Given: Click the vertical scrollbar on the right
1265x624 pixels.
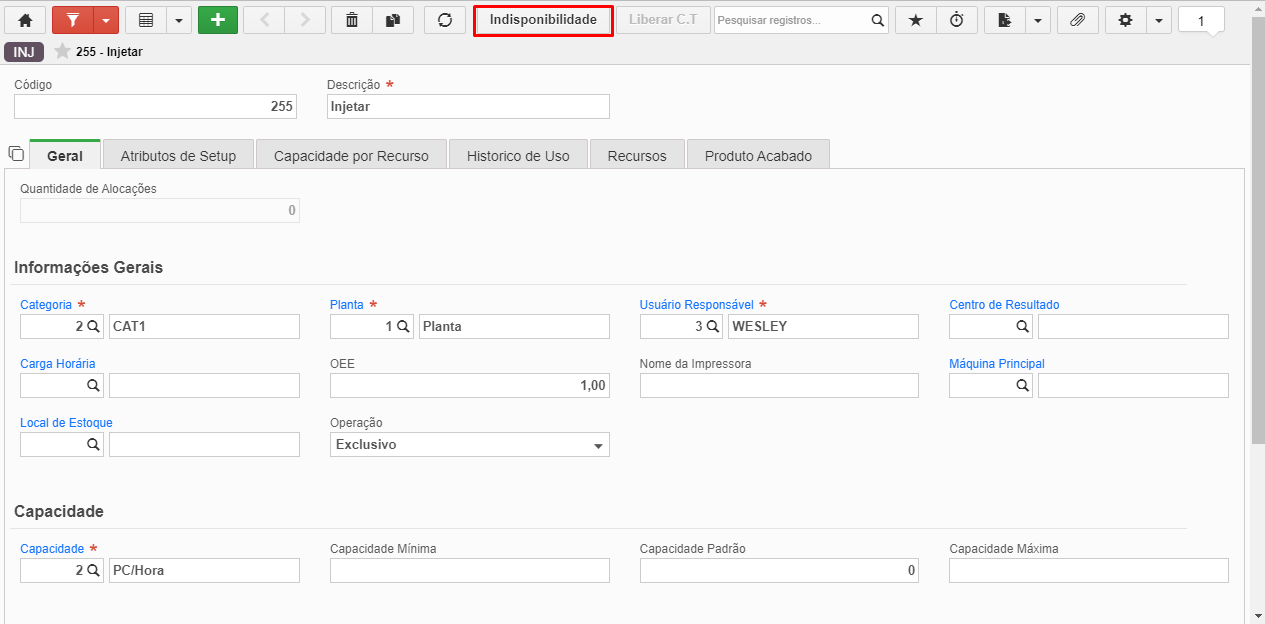Looking at the screenshot, I should [1258, 230].
